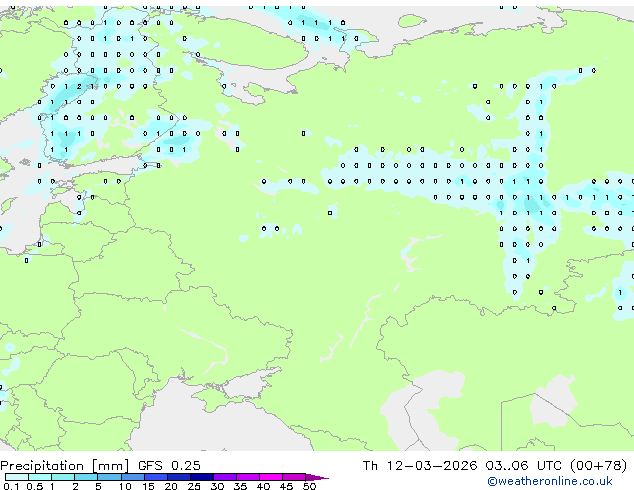Click the 40–45 mm bright magenta swatch

coord(271,477)
